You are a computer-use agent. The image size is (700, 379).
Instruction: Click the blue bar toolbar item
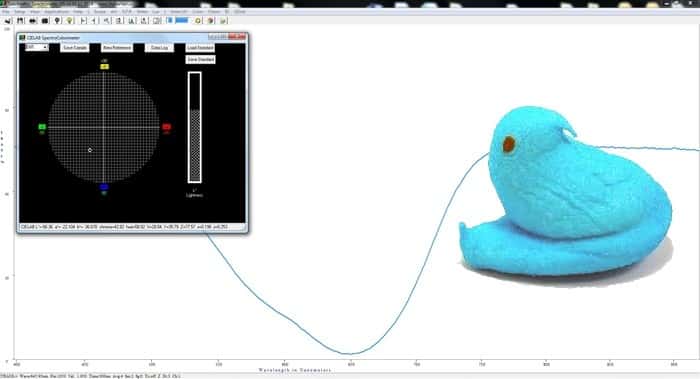tap(182, 20)
